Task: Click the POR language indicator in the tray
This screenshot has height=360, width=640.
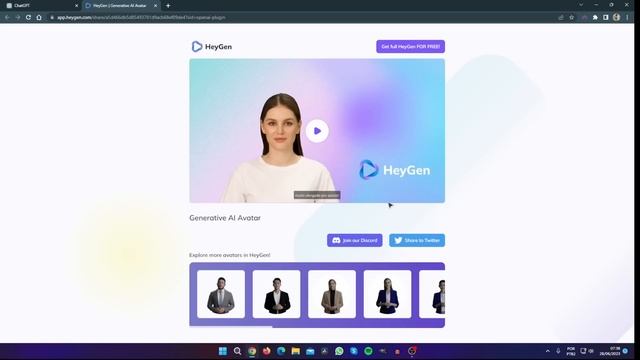Action: 571,351
